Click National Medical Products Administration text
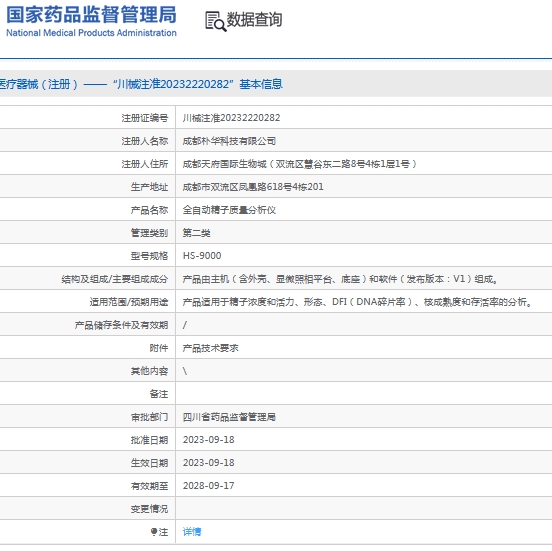Image resolution: width=552 pixels, height=551 pixels. tap(91, 33)
